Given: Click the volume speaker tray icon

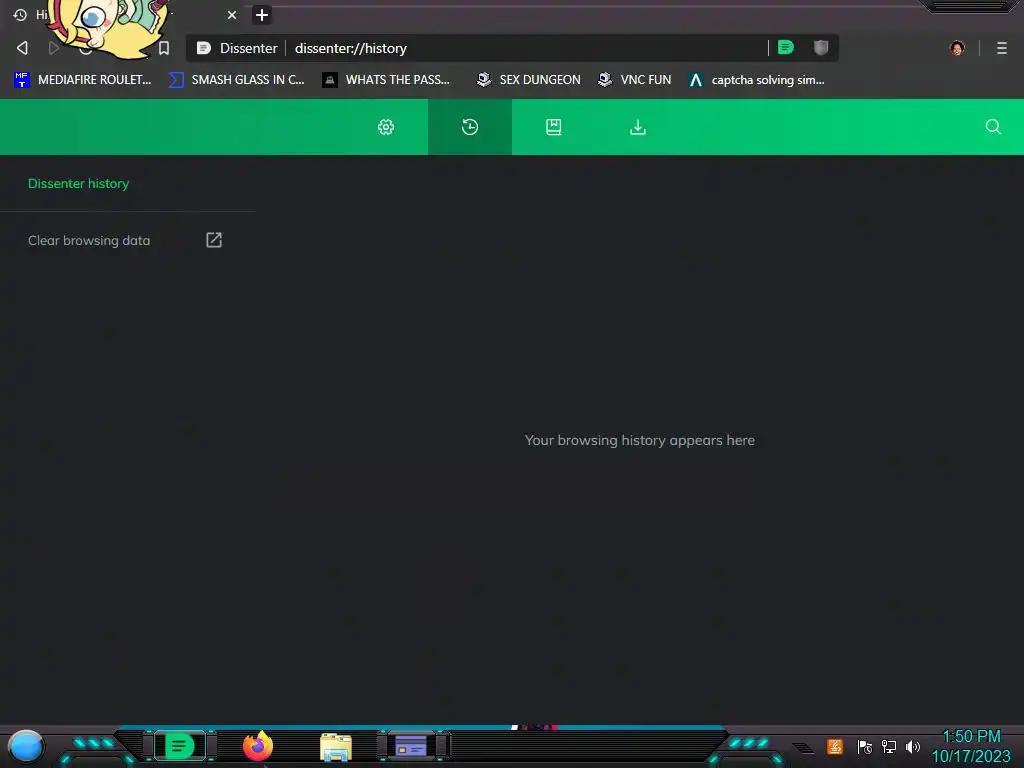Looking at the screenshot, I should (913, 746).
